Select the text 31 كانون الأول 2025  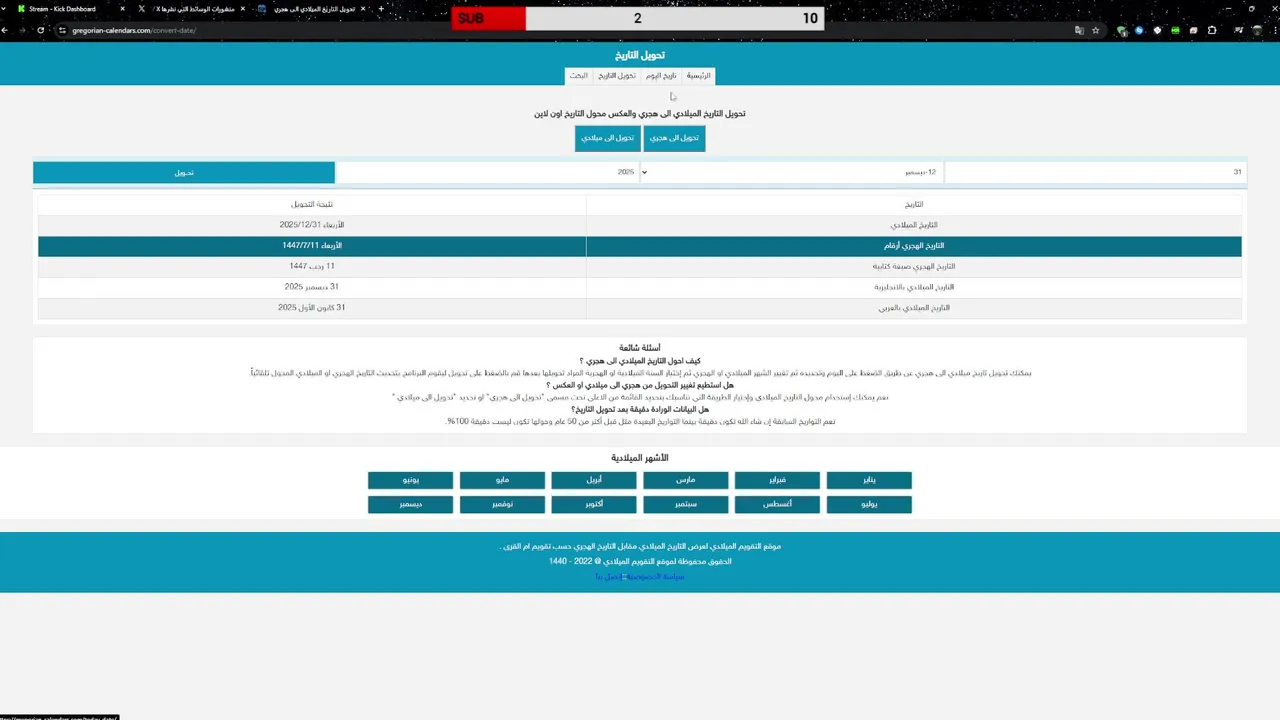(x=312, y=308)
